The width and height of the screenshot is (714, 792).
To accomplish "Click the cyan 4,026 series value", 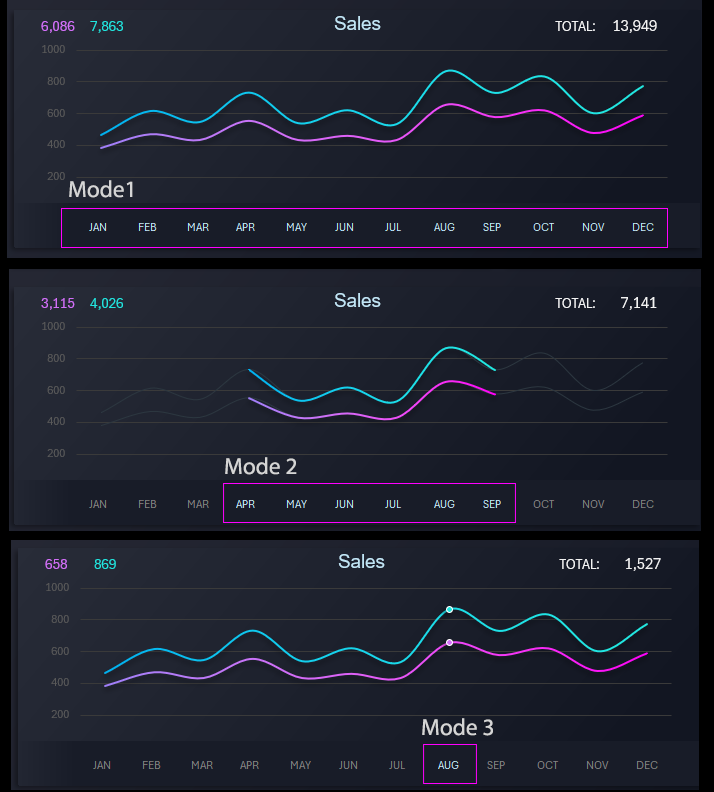I will pyautogui.click(x=107, y=303).
